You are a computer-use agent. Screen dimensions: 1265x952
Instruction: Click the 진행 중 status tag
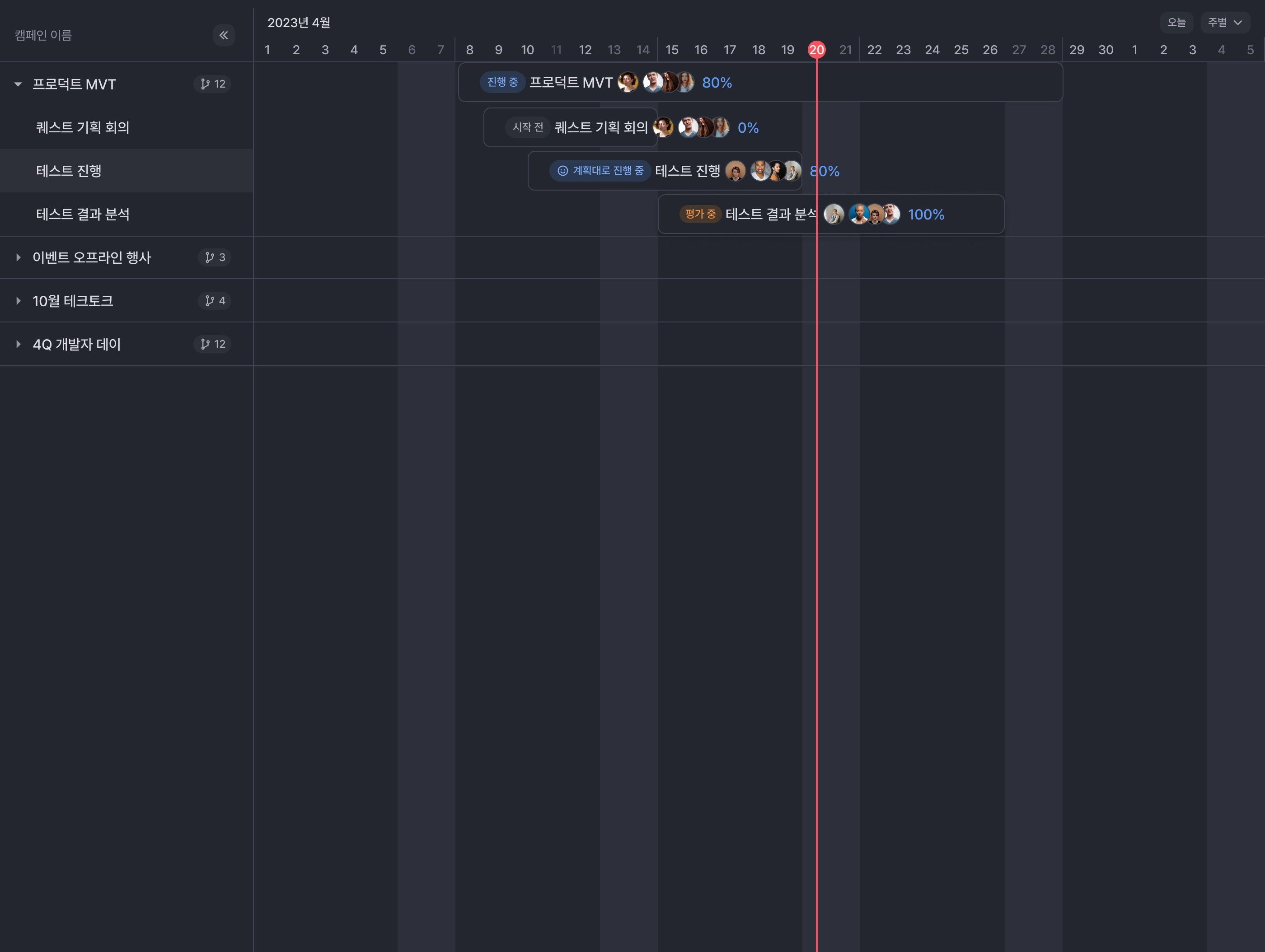[502, 82]
